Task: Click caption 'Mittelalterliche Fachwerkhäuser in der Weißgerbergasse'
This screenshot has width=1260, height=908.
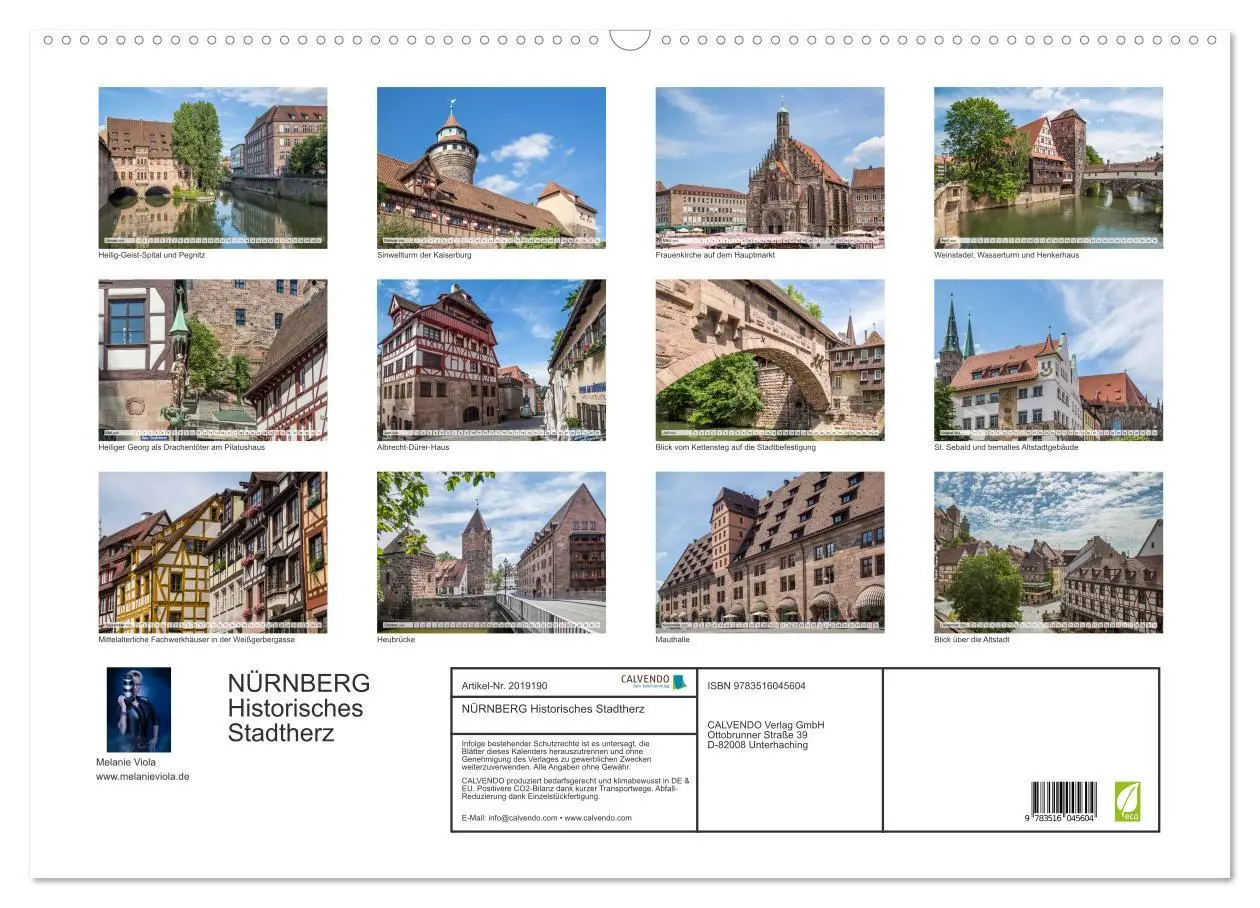Action: tap(197, 639)
